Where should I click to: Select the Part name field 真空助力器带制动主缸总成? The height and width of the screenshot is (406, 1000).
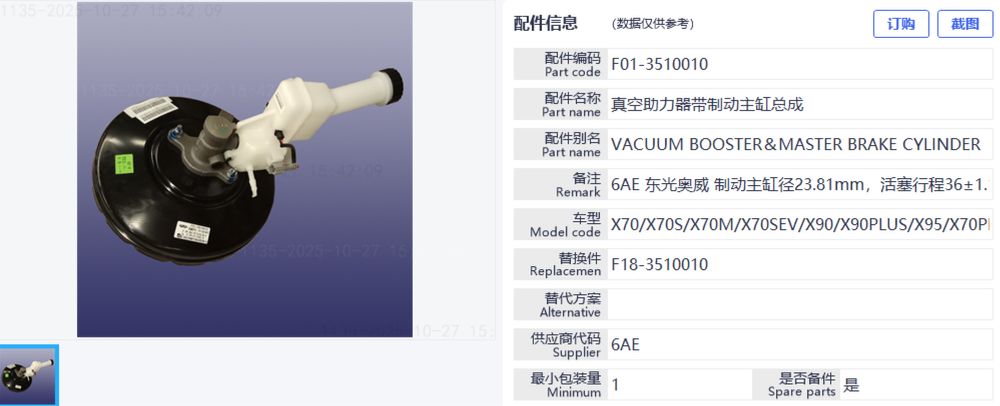800,104
